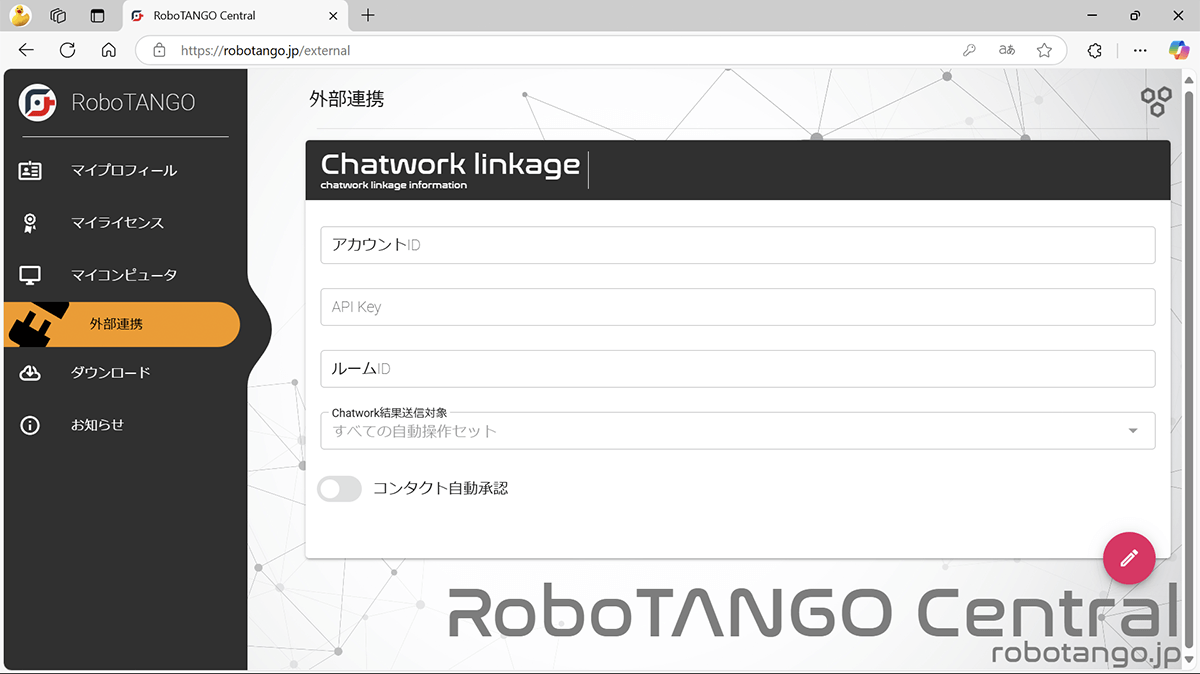
Task: Click the API Key input field
Action: point(737,307)
